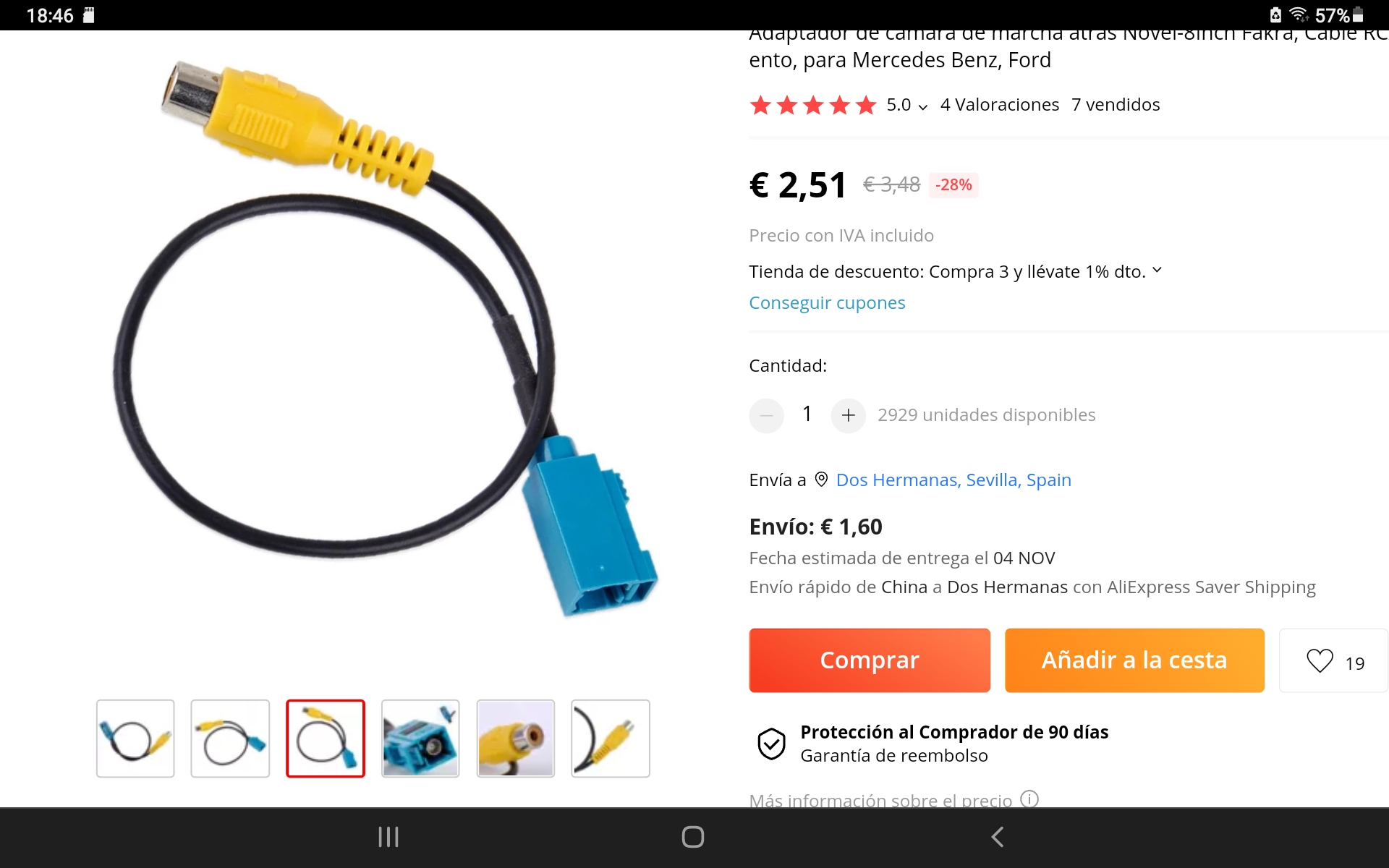This screenshot has width=1389, height=868.
Task: Tap the Comprar button
Action: (870, 660)
